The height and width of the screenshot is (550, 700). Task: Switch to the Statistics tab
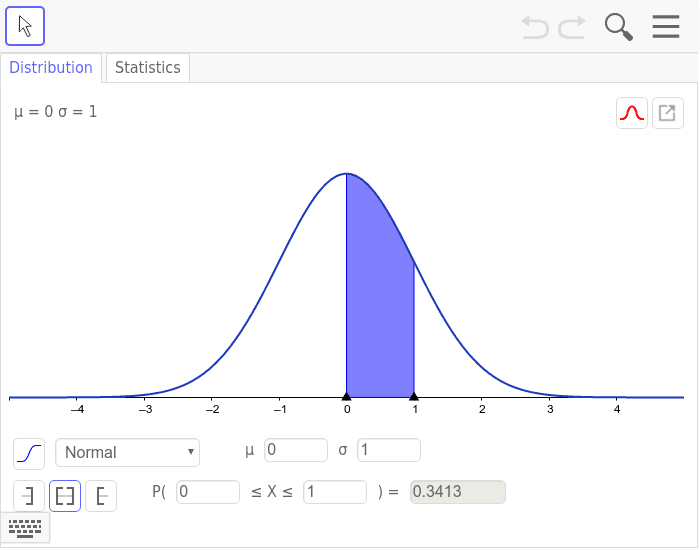pos(148,67)
